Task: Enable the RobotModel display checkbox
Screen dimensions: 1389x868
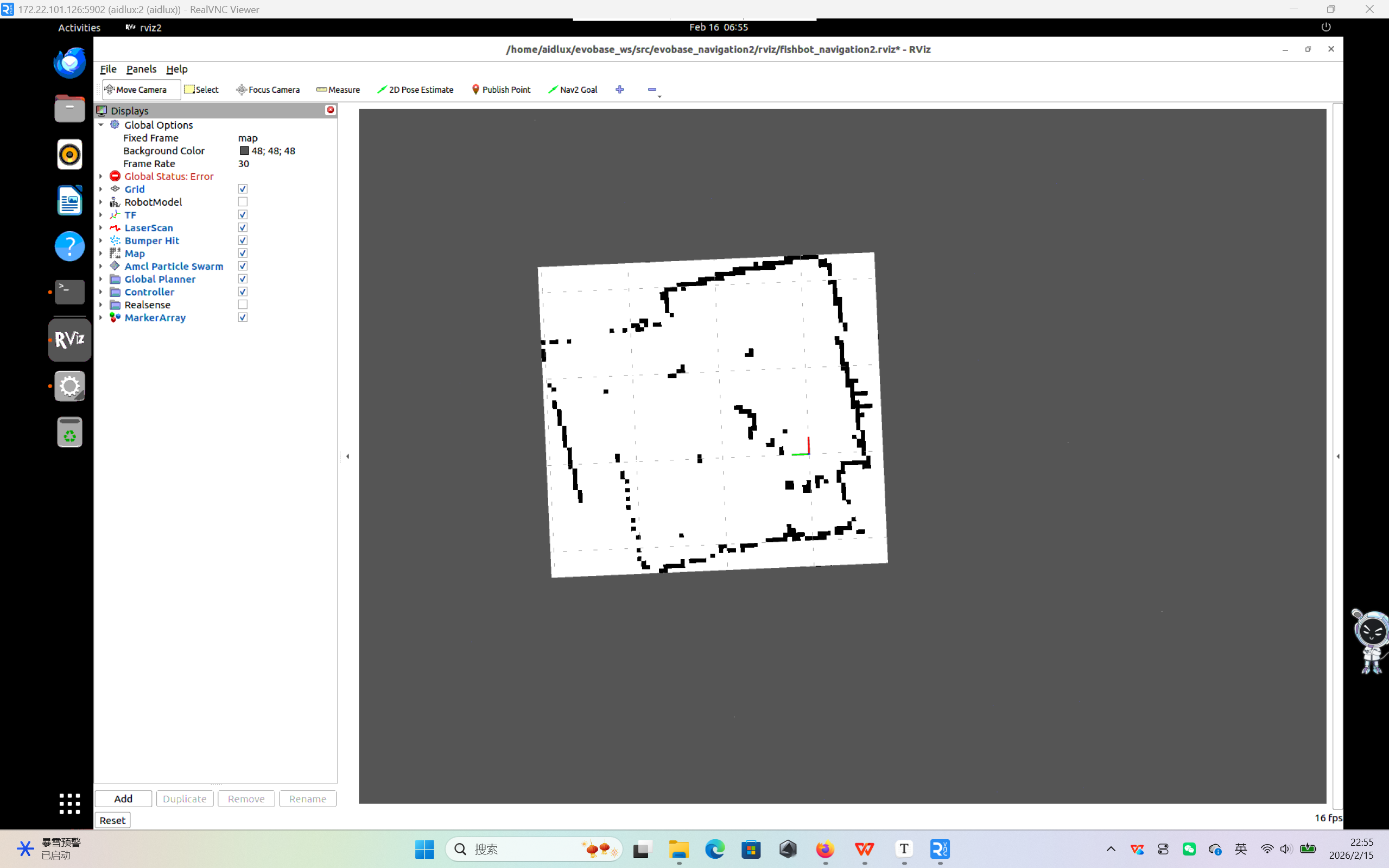Action: [x=243, y=202]
